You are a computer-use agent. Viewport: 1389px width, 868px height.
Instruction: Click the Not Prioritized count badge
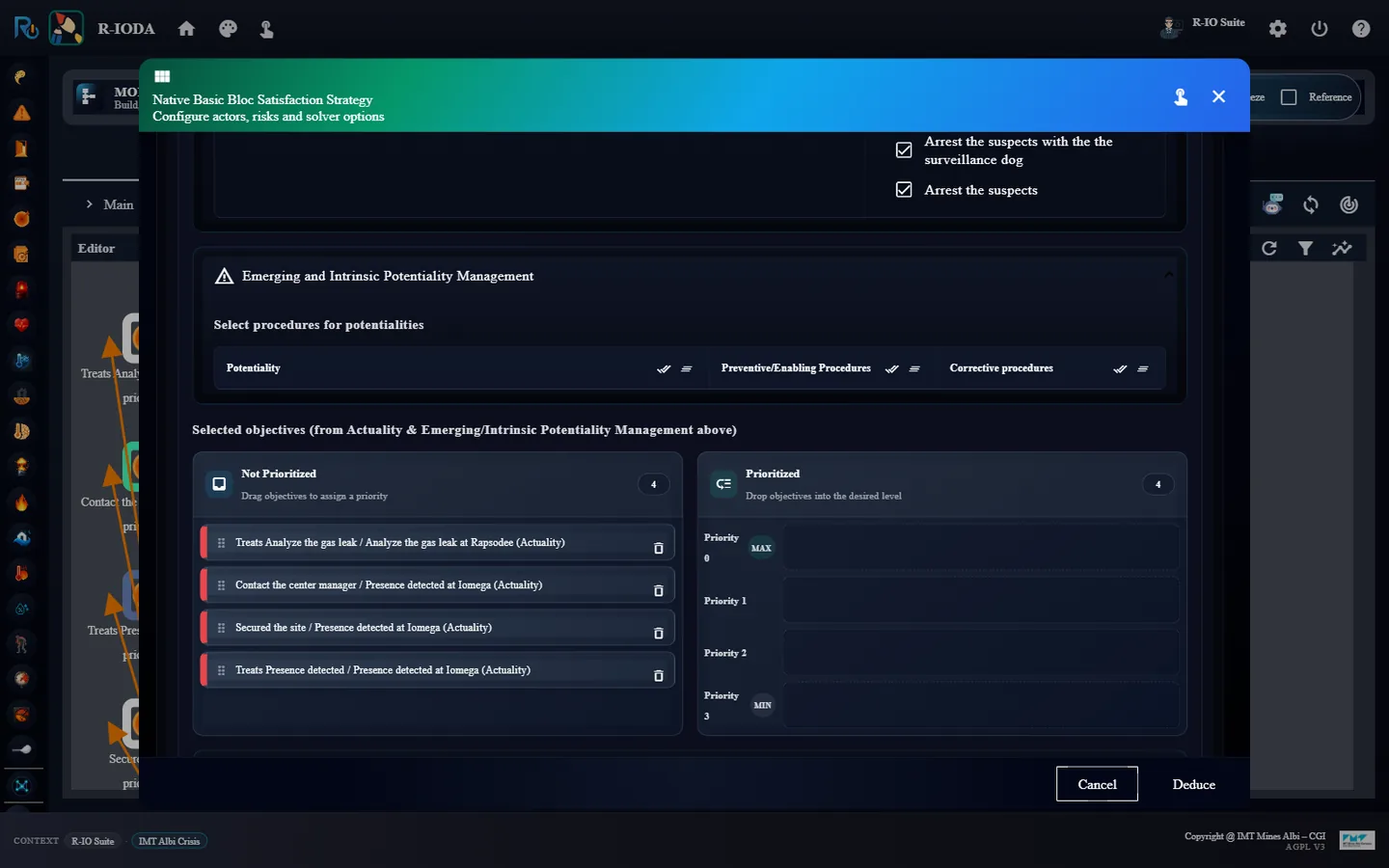coord(654,484)
